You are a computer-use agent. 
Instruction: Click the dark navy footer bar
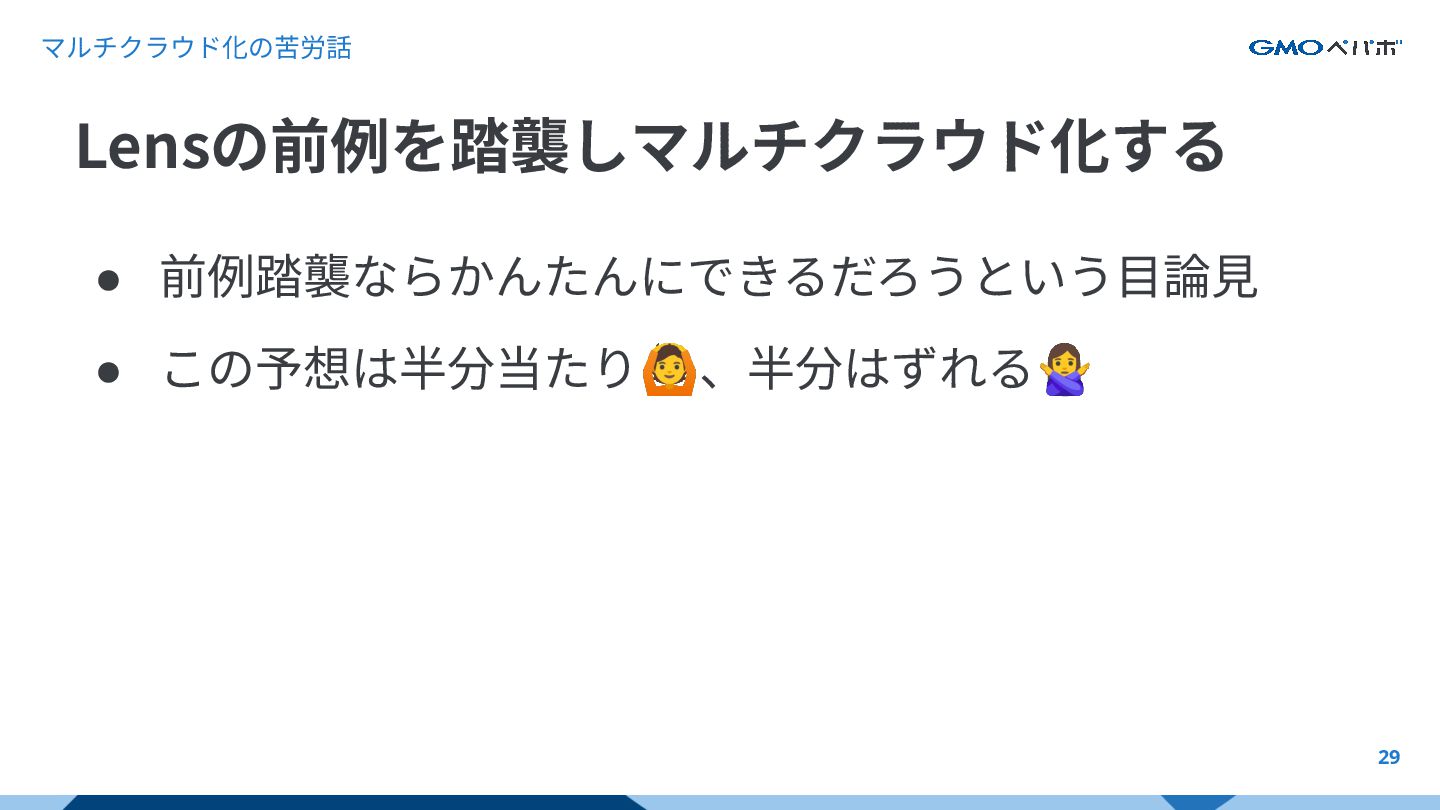coord(355,802)
